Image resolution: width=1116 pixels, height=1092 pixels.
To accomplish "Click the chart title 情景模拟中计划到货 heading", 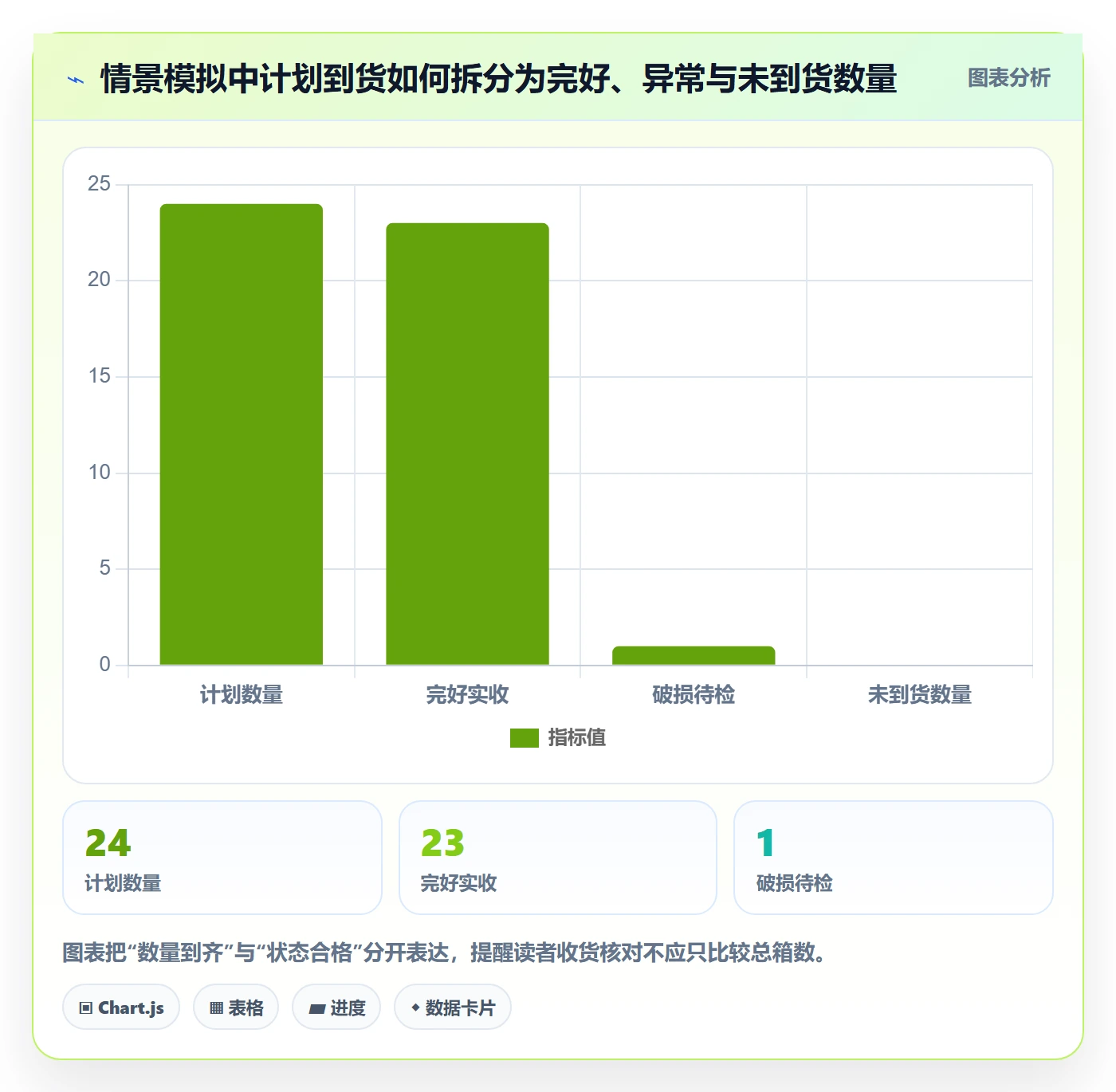I will [498, 78].
